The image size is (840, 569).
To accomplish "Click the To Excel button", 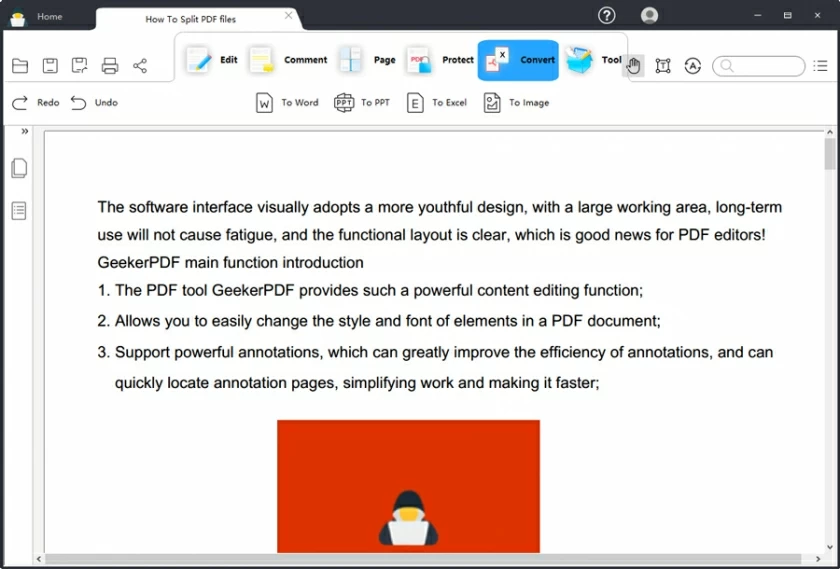I will (437, 102).
